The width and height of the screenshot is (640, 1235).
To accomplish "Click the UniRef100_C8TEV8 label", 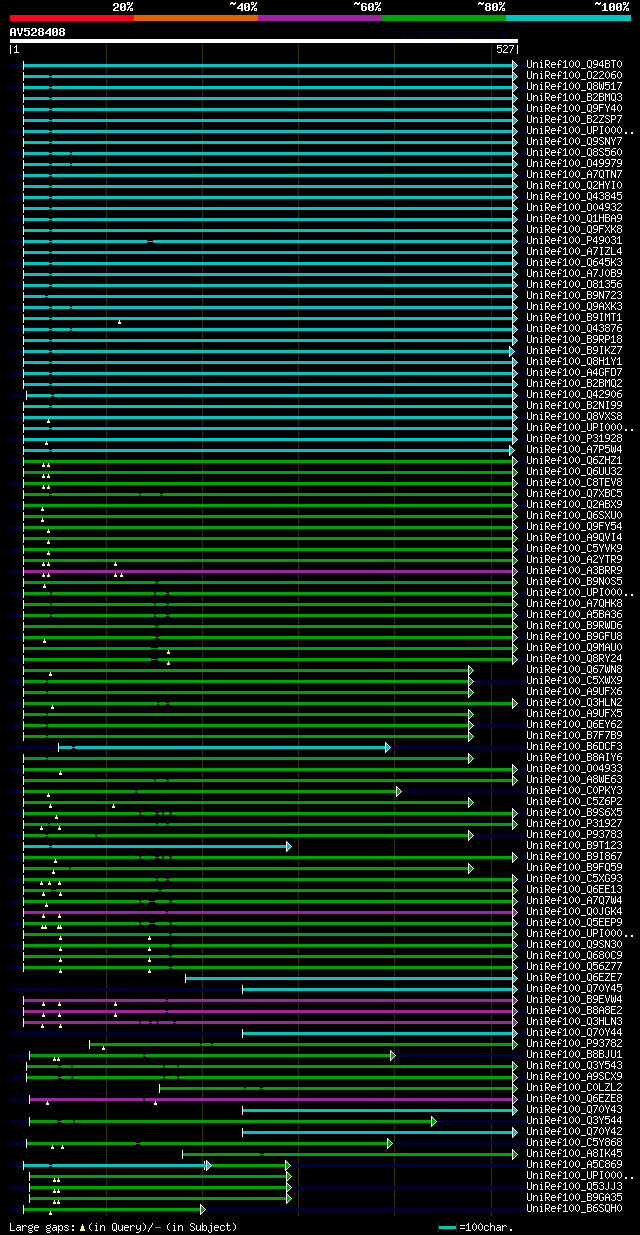I will 575,482.
